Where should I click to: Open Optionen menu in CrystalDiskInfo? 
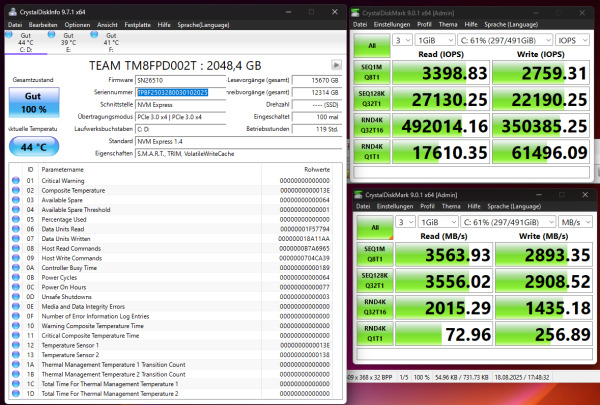tap(77, 25)
